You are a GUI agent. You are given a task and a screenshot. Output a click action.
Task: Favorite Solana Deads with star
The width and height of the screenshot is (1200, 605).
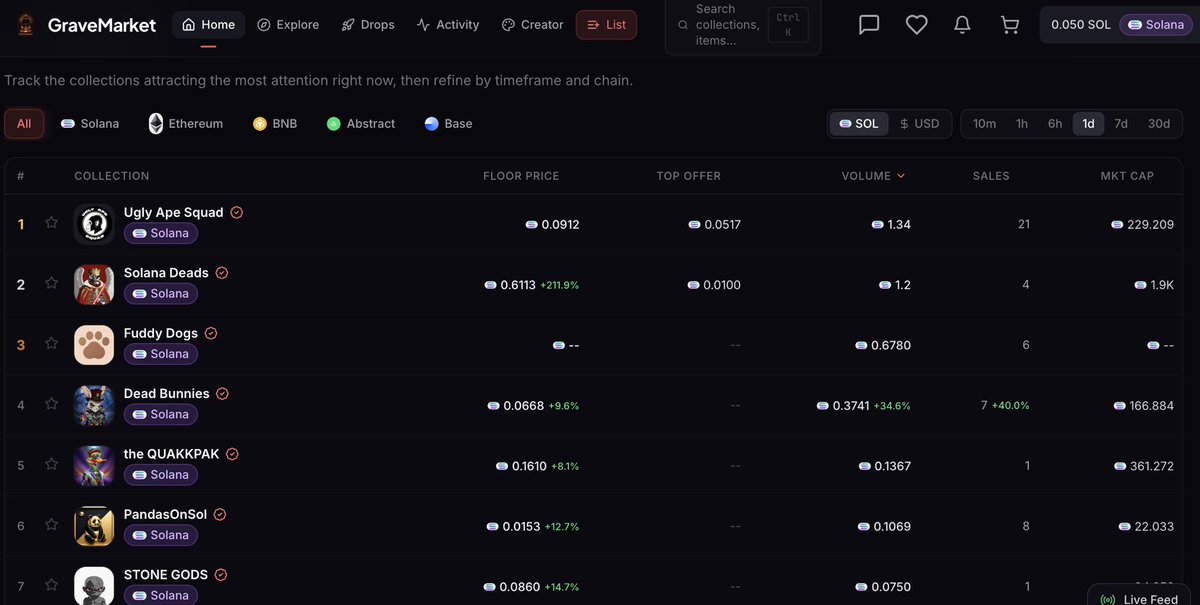(x=51, y=283)
